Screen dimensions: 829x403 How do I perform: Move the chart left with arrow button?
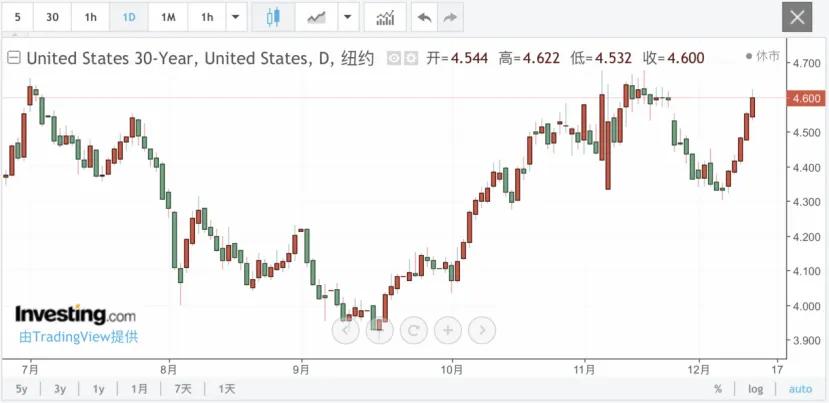pyautogui.click(x=346, y=331)
